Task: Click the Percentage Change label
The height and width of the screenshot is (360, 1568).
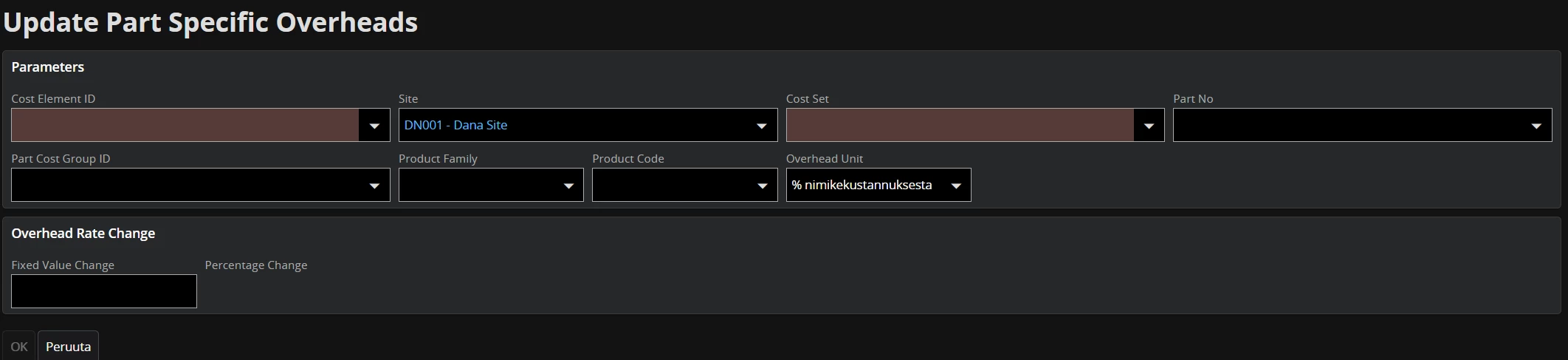Action: pyautogui.click(x=256, y=265)
